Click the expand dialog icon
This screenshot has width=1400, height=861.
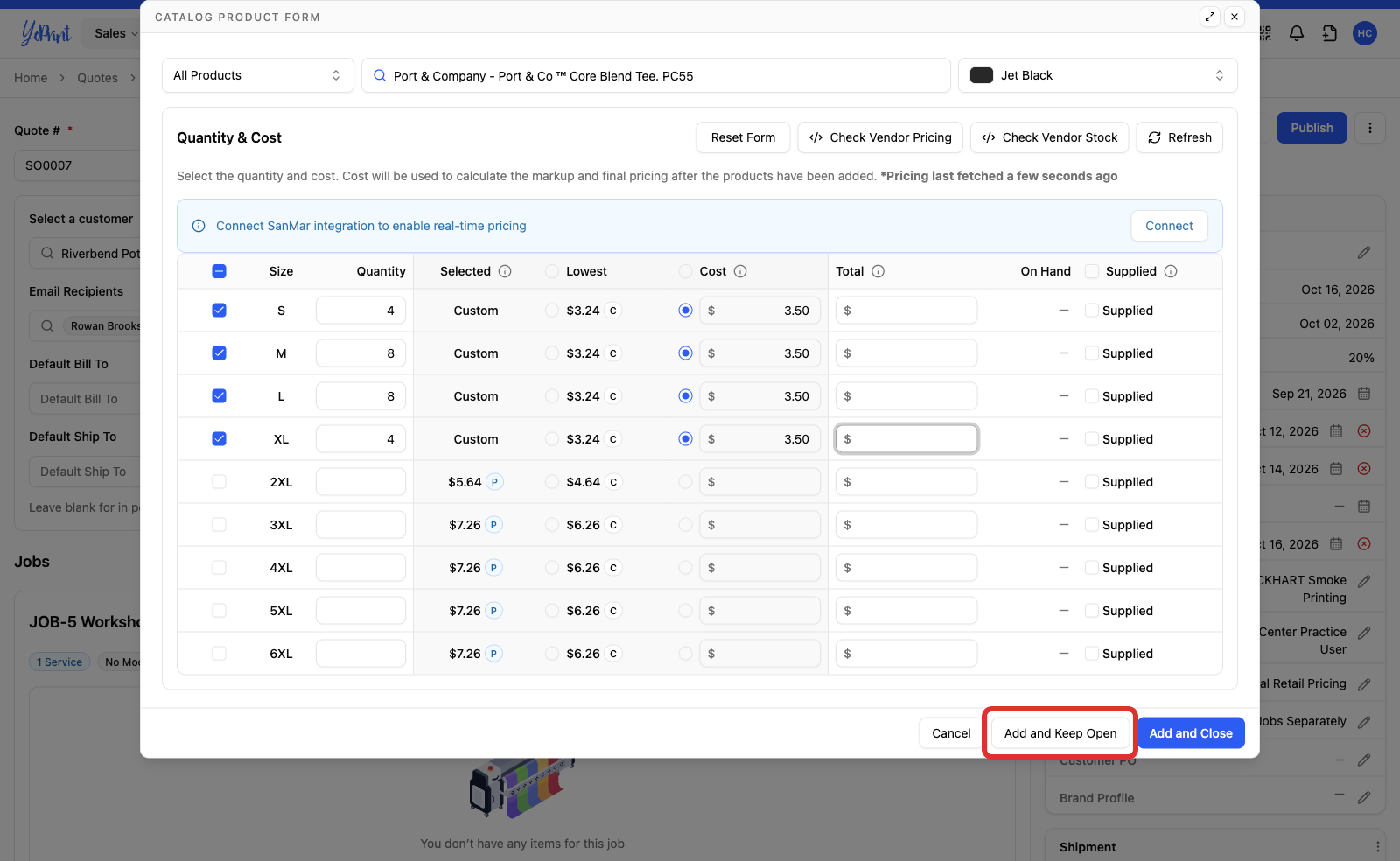point(1210,17)
